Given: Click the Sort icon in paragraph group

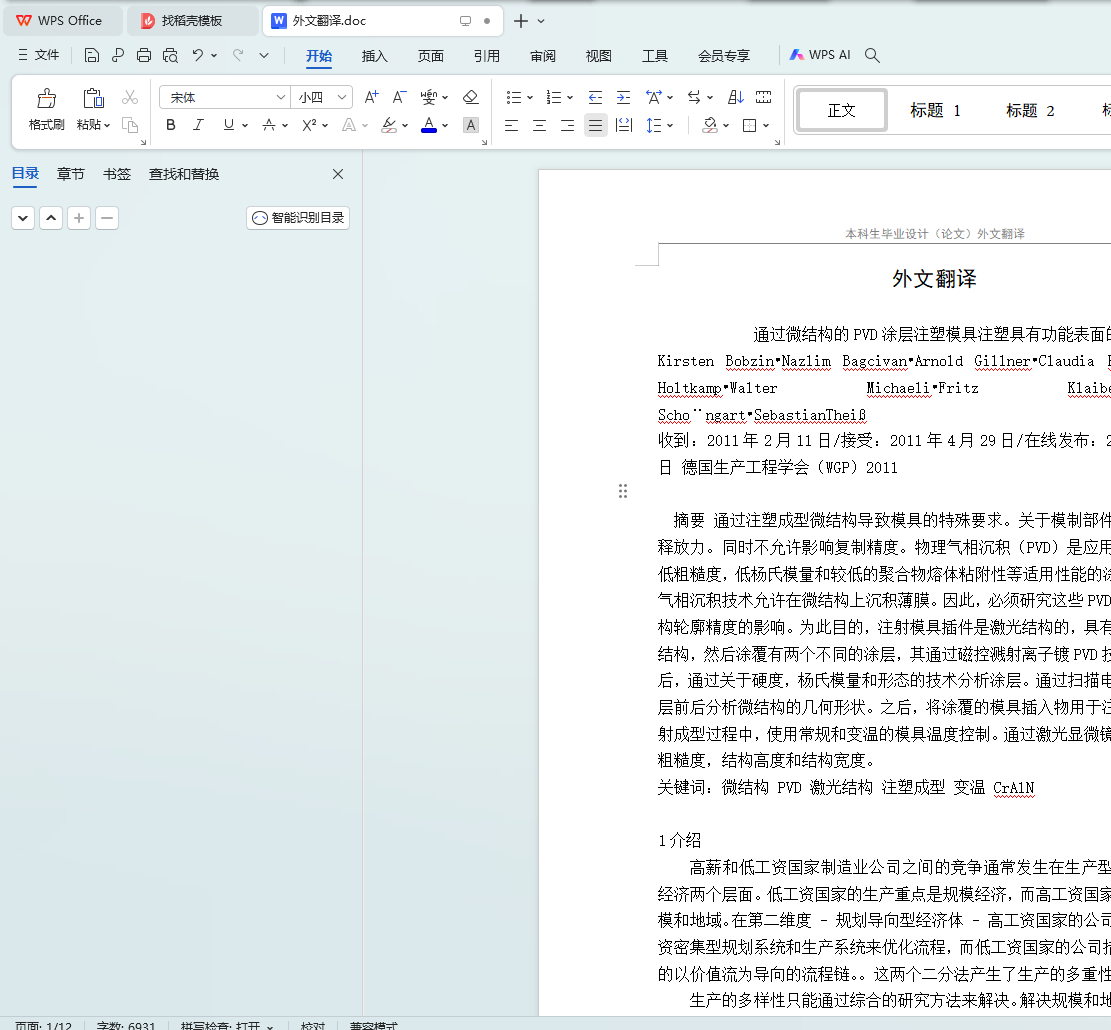Looking at the screenshot, I should pyautogui.click(x=736, y=97).
